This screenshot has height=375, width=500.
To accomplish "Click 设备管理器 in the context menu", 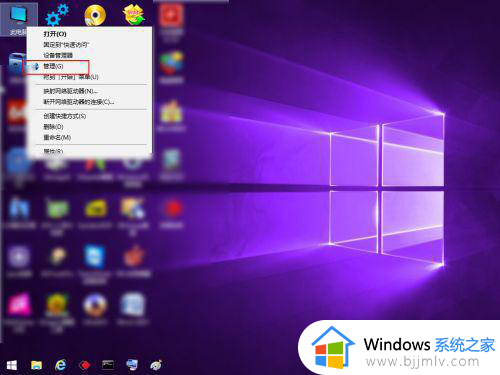I will [58, 55].
